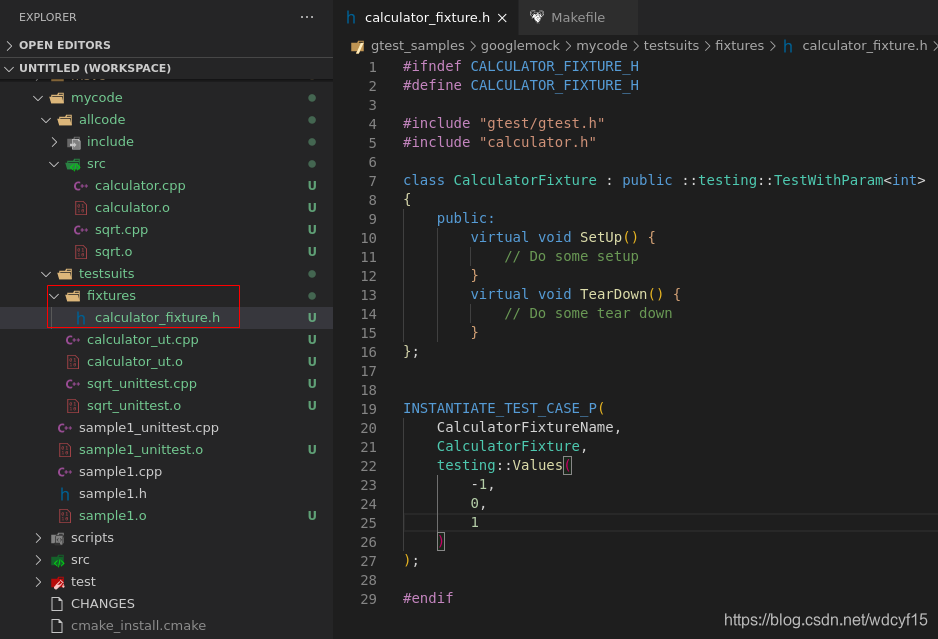
Task: Click the binary icon of calculator_ut.o
Action: point(73,362)
